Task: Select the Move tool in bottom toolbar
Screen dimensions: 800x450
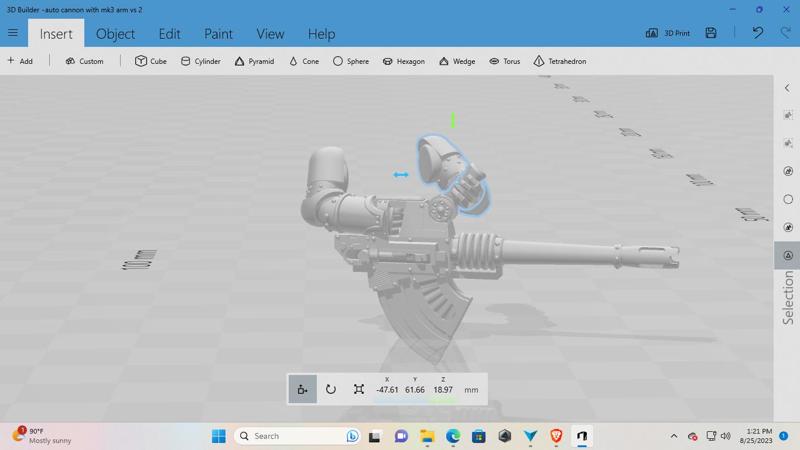Action: point(303,389)
